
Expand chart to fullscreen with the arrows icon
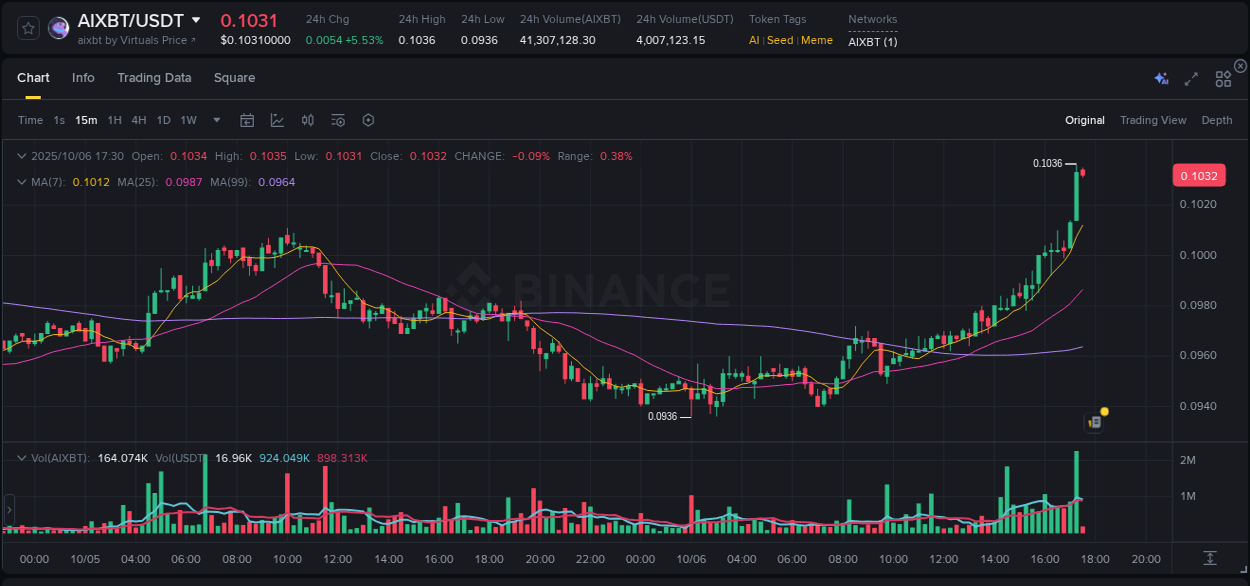tap(1190, 78)
